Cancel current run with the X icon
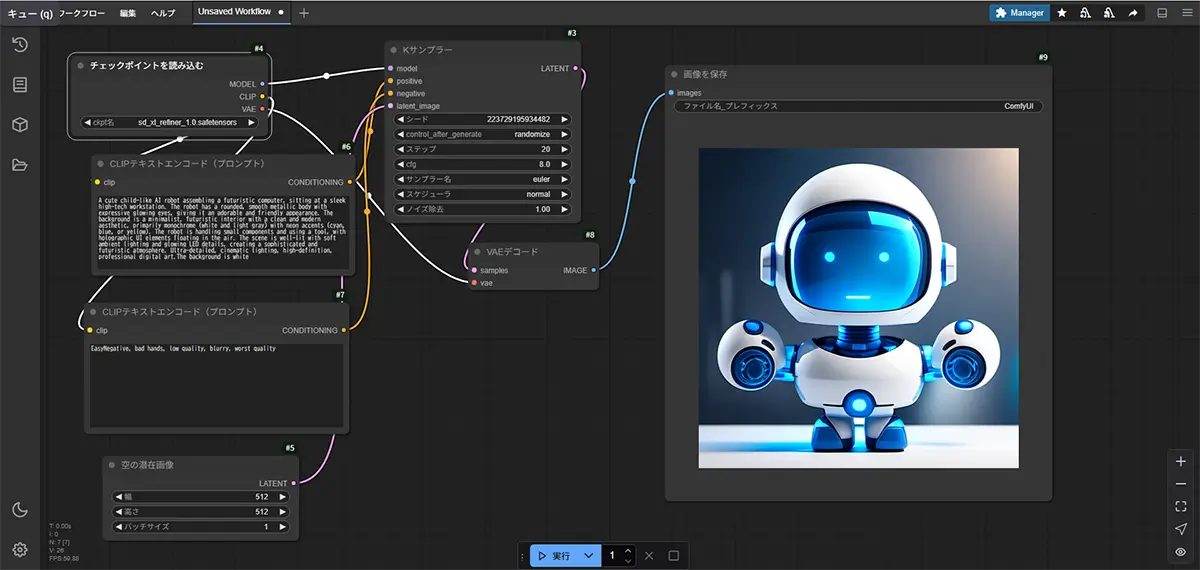This screenshot has height=570, width=1200. tap(648, 555)
